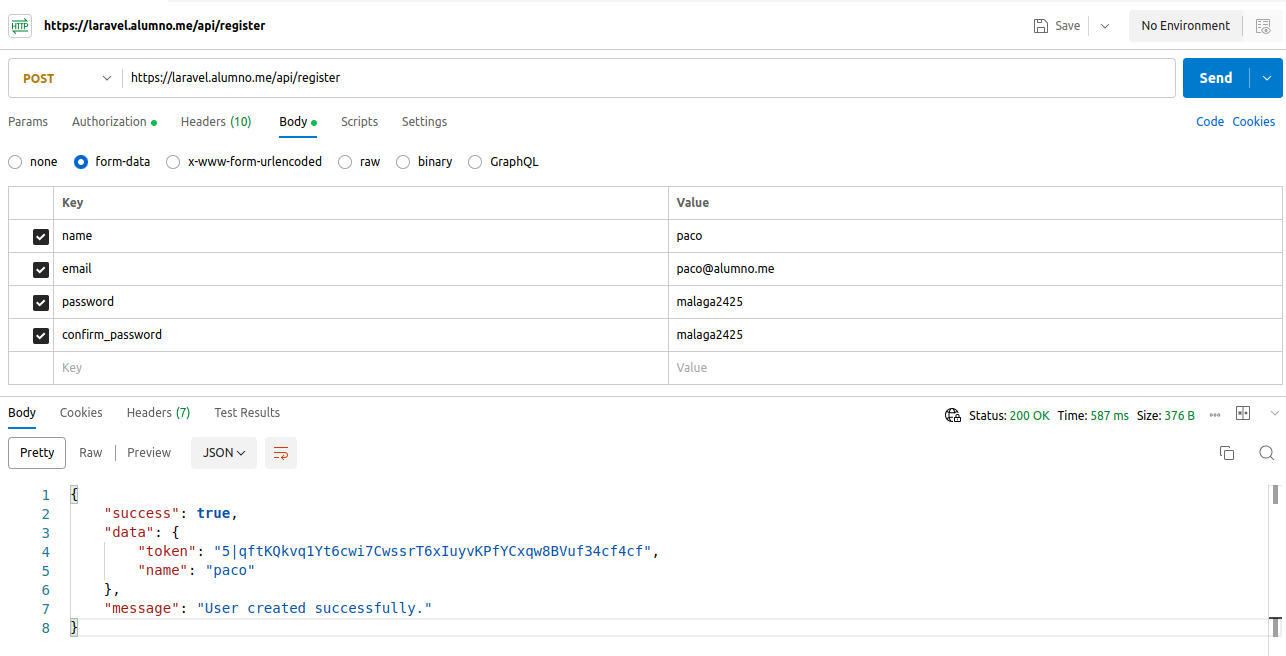Switch to the request Body tab

pyautogui.click(x=297, y=122)
